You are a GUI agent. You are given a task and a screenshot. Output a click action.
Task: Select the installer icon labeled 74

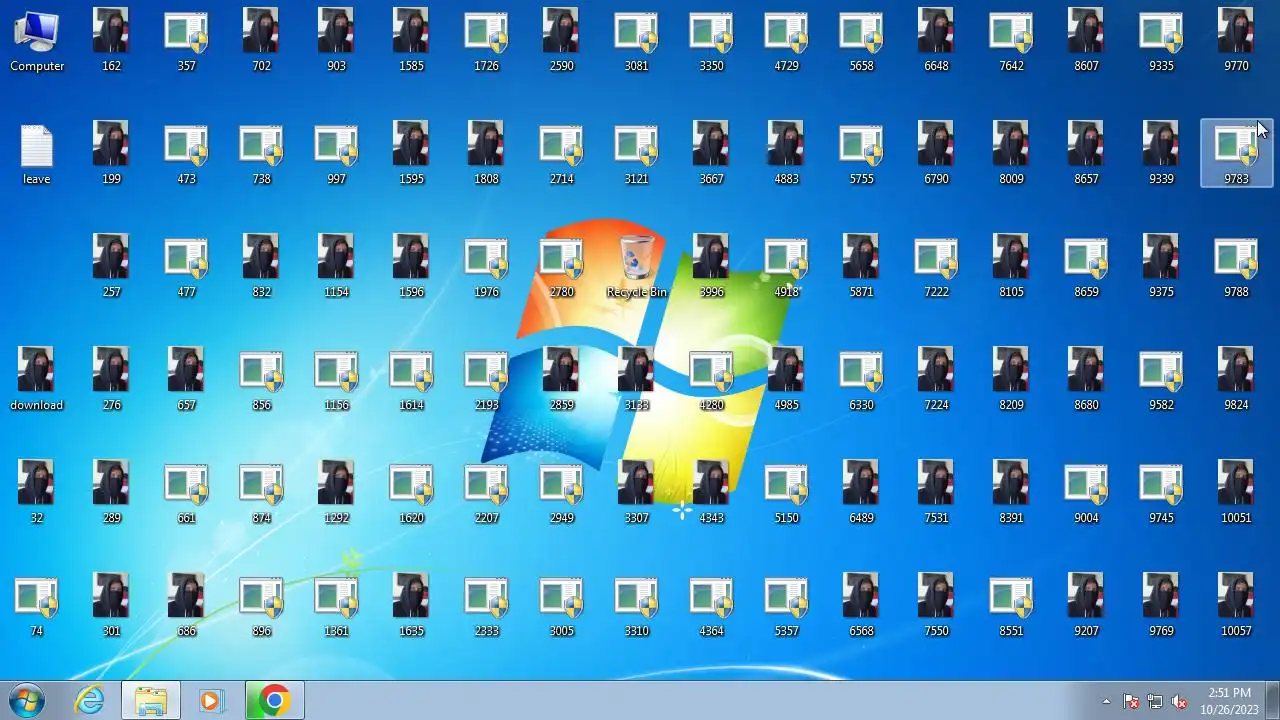click(x=37, y=606)
